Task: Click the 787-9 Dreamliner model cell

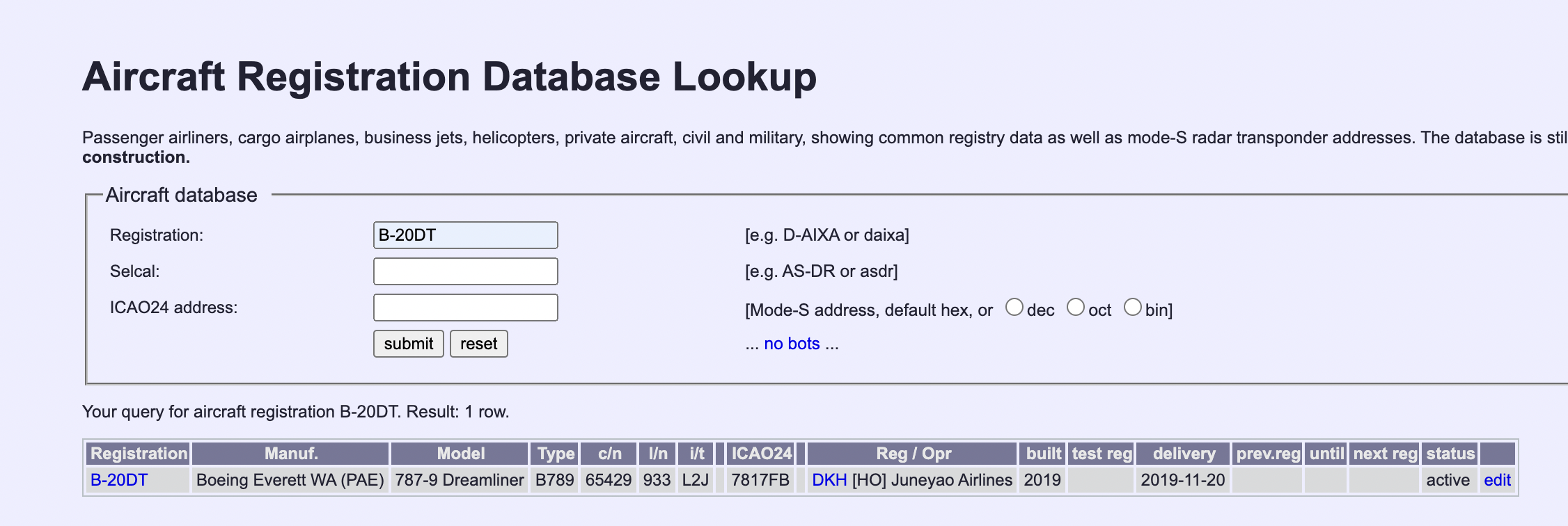Action: (x=460, y=480)
